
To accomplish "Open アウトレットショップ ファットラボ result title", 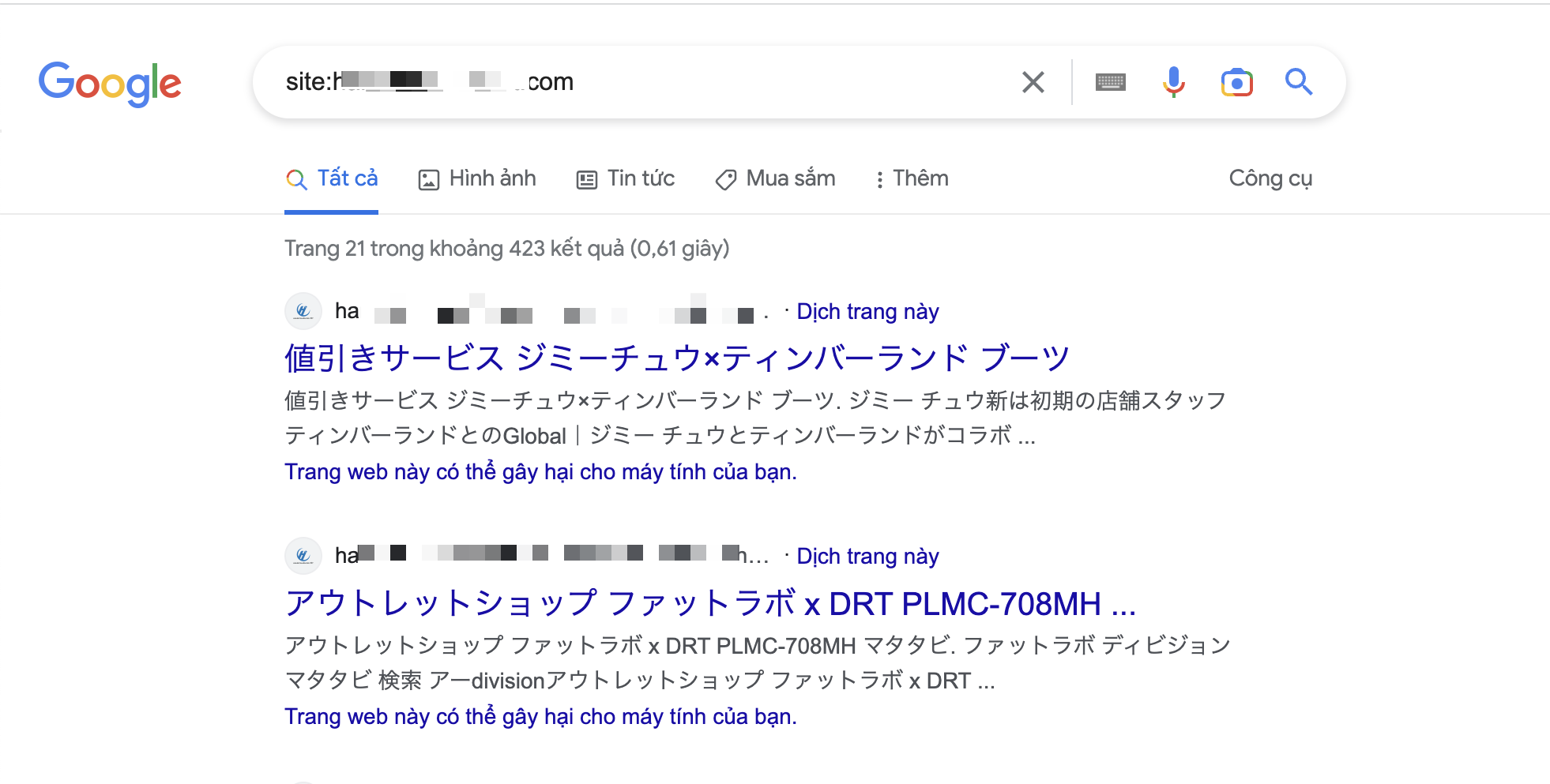I will click(710, 604).
